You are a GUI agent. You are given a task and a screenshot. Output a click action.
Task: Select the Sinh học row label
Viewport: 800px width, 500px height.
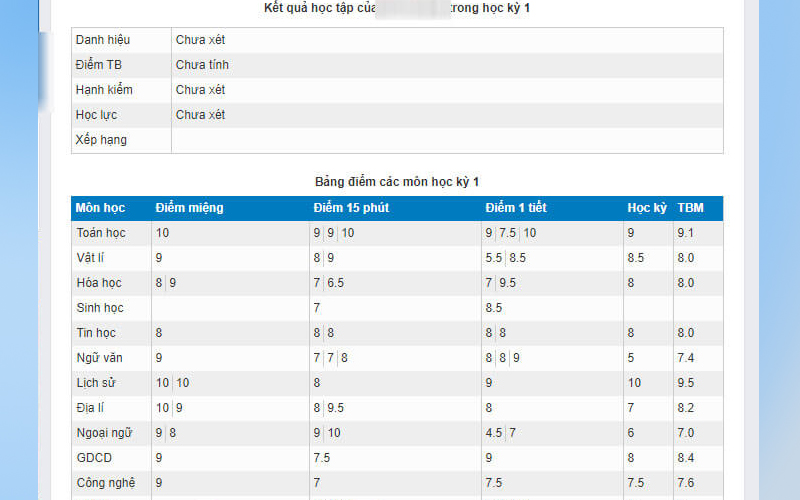click(x=100, y=308)
